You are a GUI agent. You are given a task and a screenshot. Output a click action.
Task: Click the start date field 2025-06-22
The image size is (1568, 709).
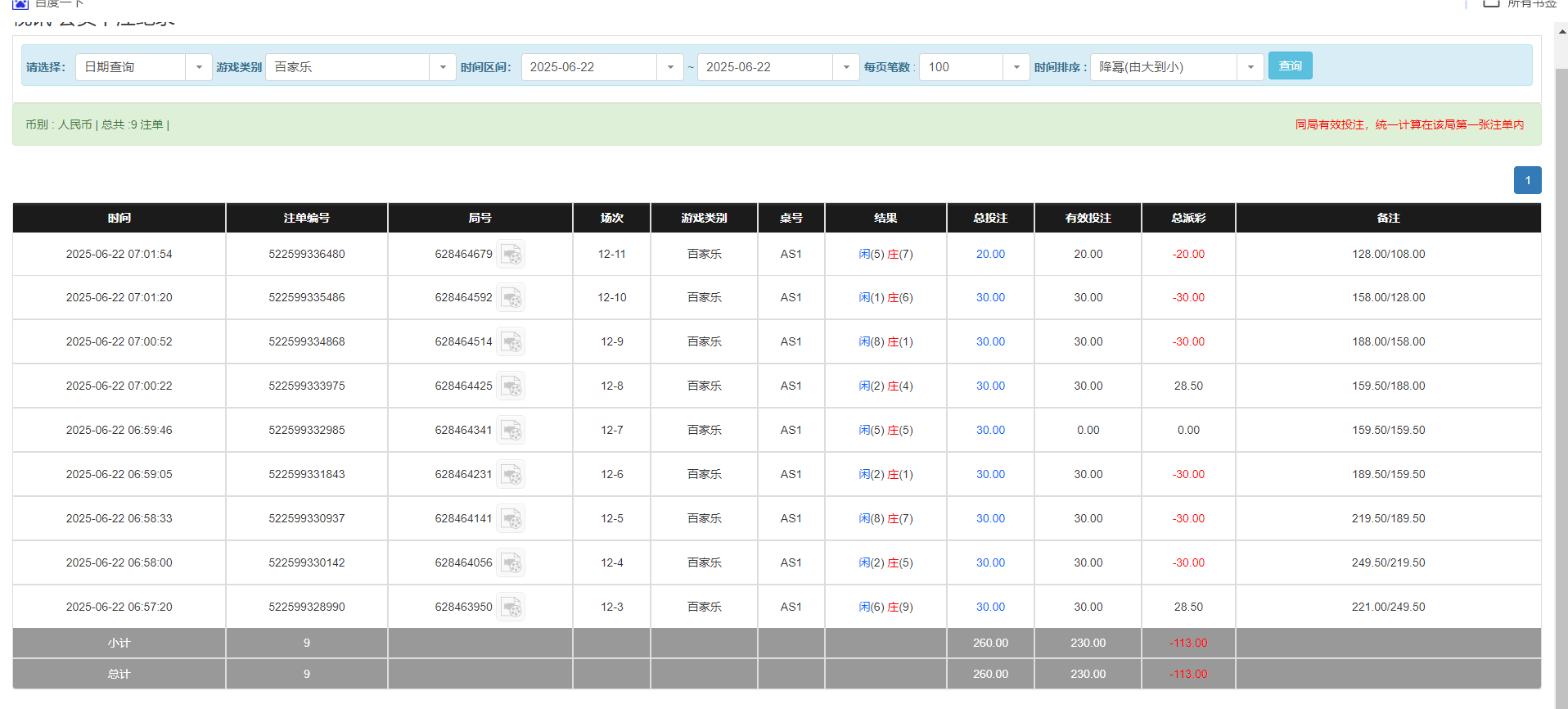point(589,67)
